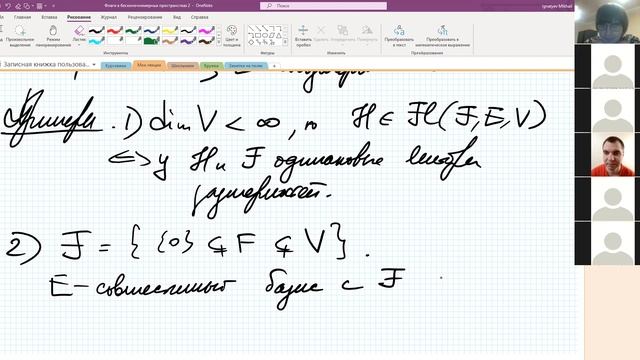
Task: Click the Undo button in title bar
Action: pos(8,6)
